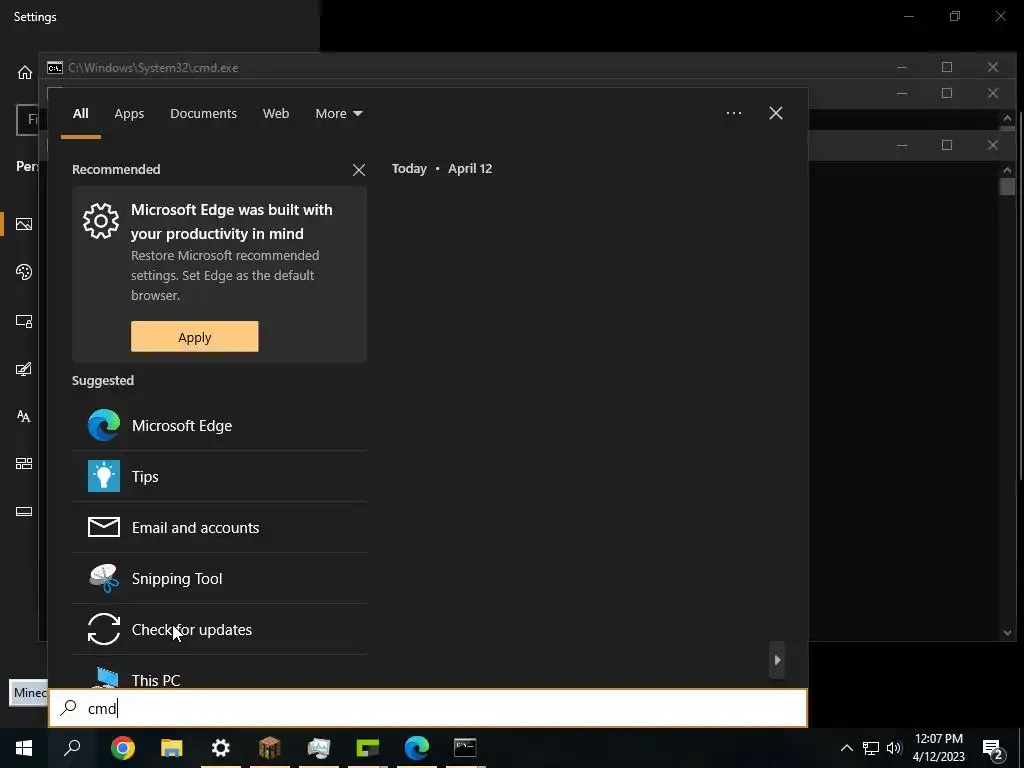Image resolution: width=1024 pixels, height=768 pixels.
Task: Open Themes icon in Settings sidebar
Action: pos(24,369)
